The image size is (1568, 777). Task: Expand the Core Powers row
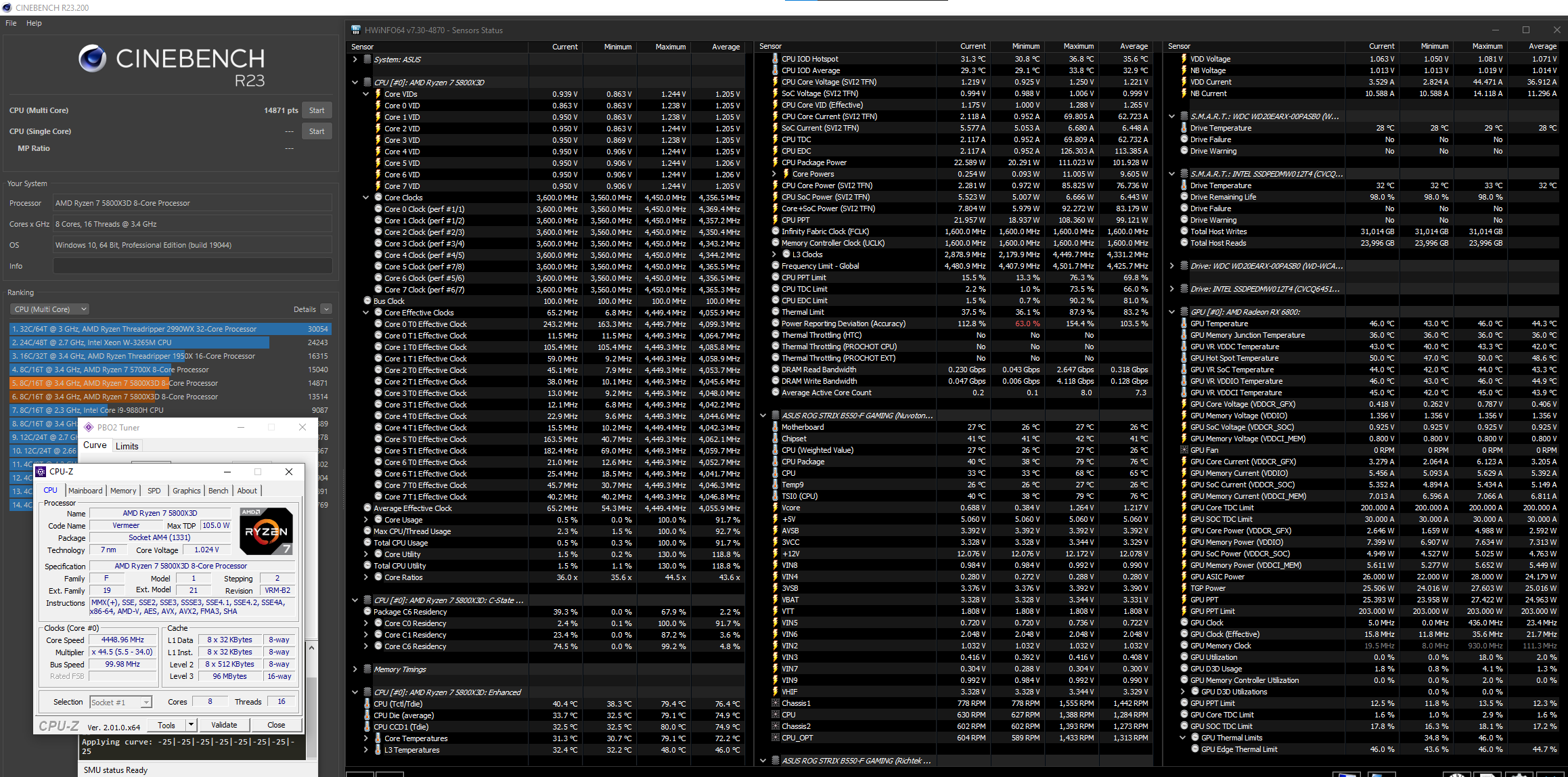click(774, 174)
